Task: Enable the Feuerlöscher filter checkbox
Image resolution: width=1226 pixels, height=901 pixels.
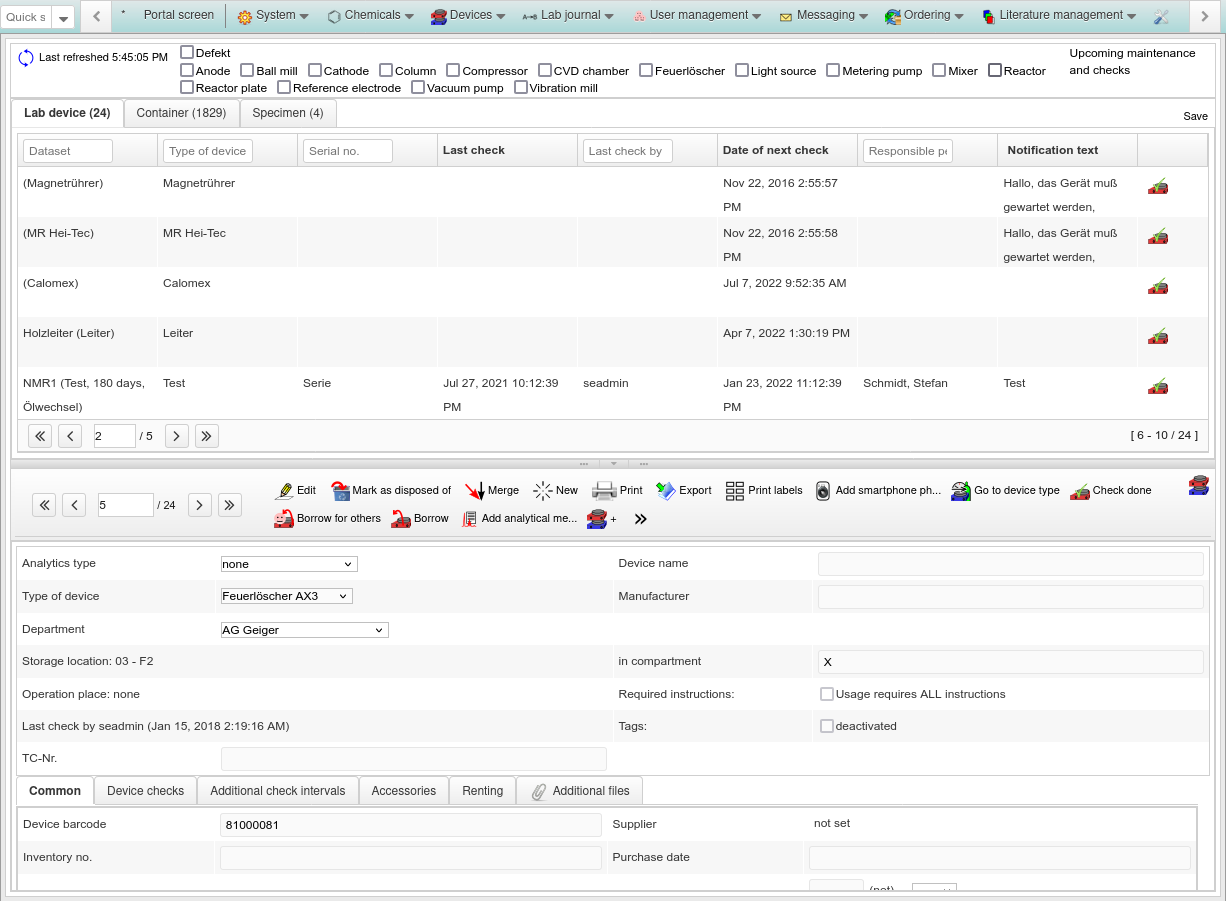Action: point(646,70)
